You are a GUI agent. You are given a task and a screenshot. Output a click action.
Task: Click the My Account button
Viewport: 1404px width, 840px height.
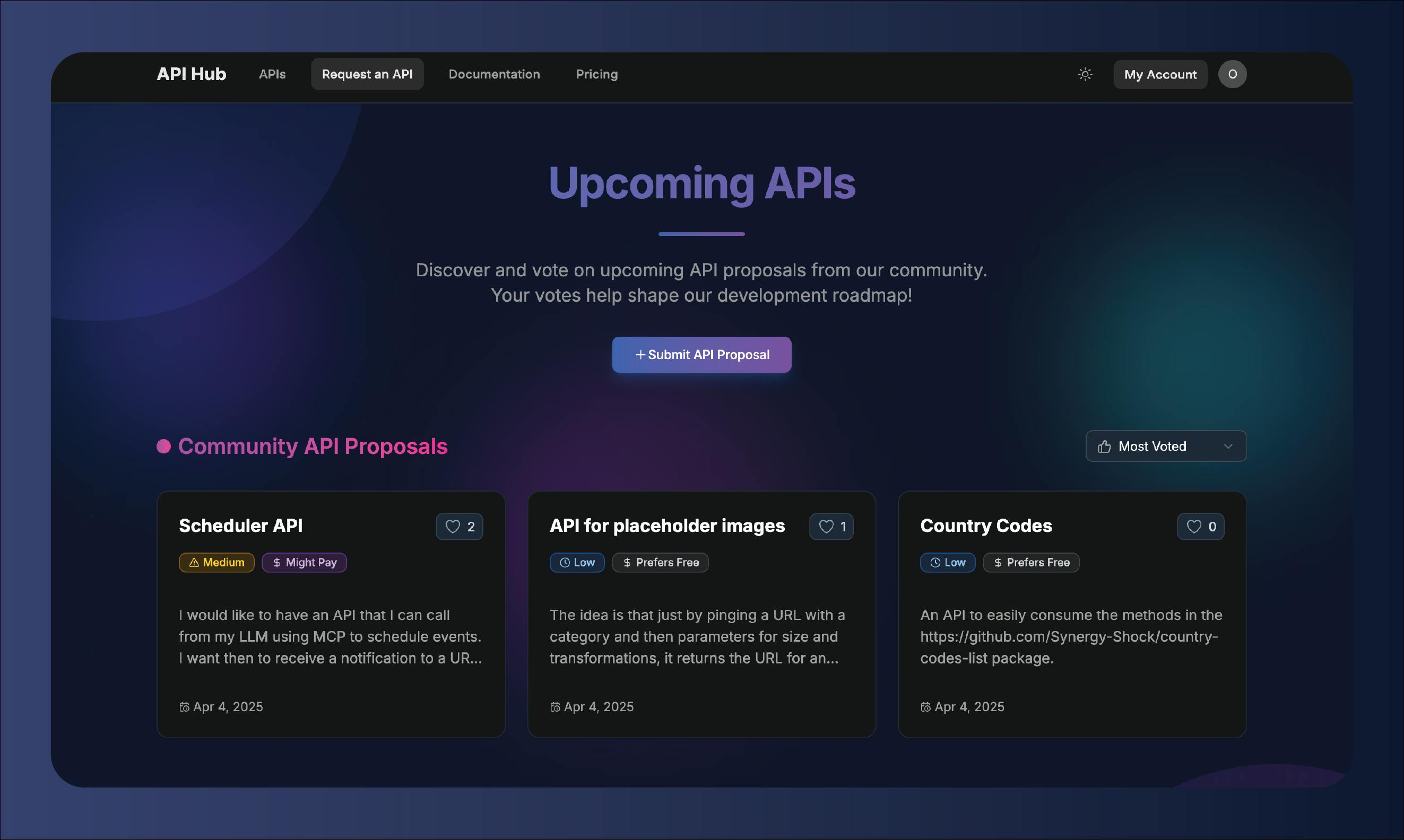point(1160,75)
